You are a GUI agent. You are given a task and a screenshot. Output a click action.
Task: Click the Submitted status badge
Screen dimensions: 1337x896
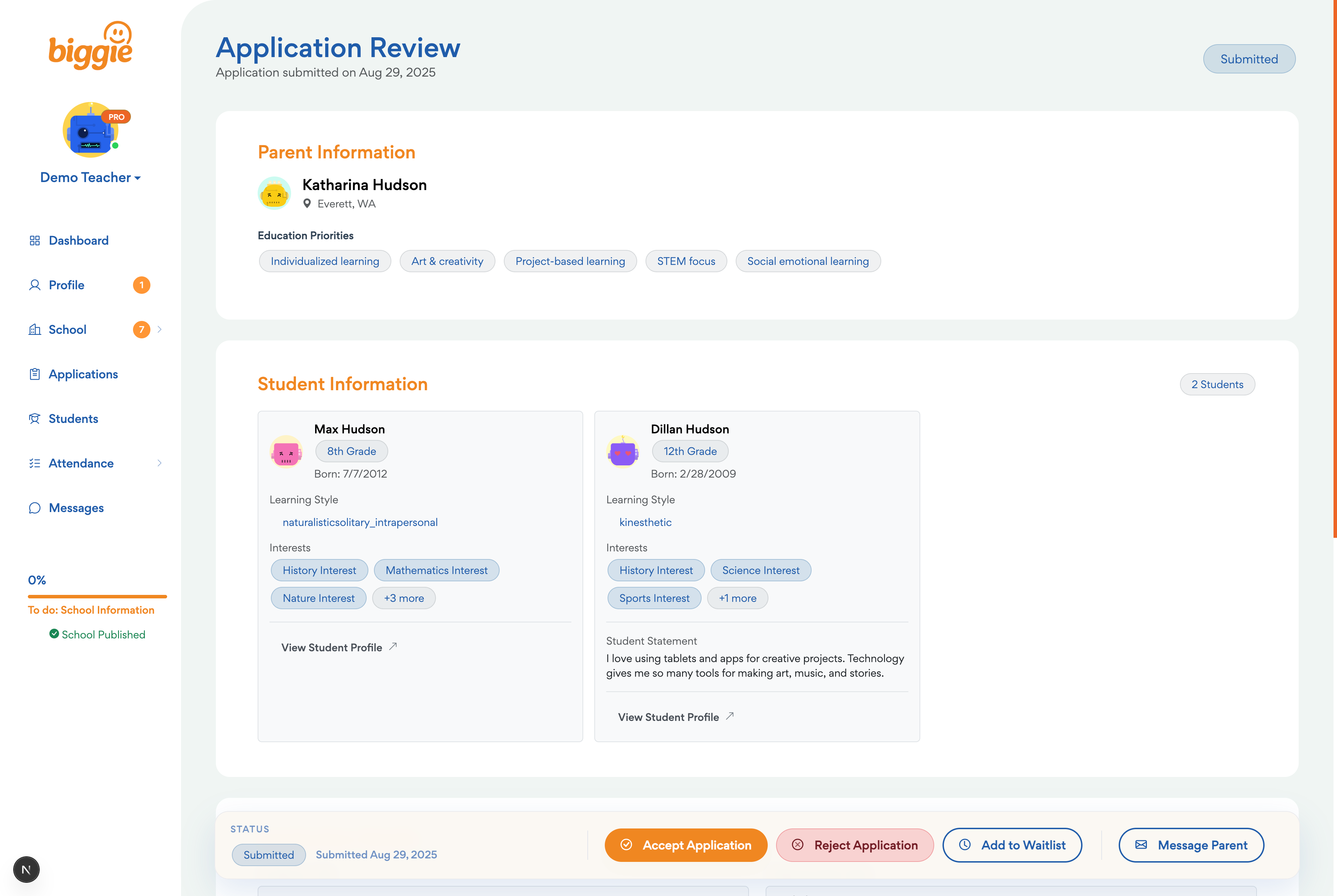pos(1249,59)
